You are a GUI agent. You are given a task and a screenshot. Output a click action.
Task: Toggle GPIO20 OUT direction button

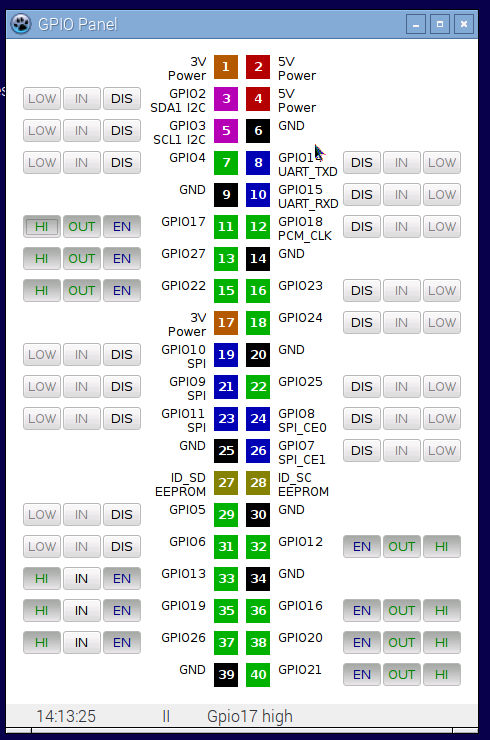coord(402,643)
